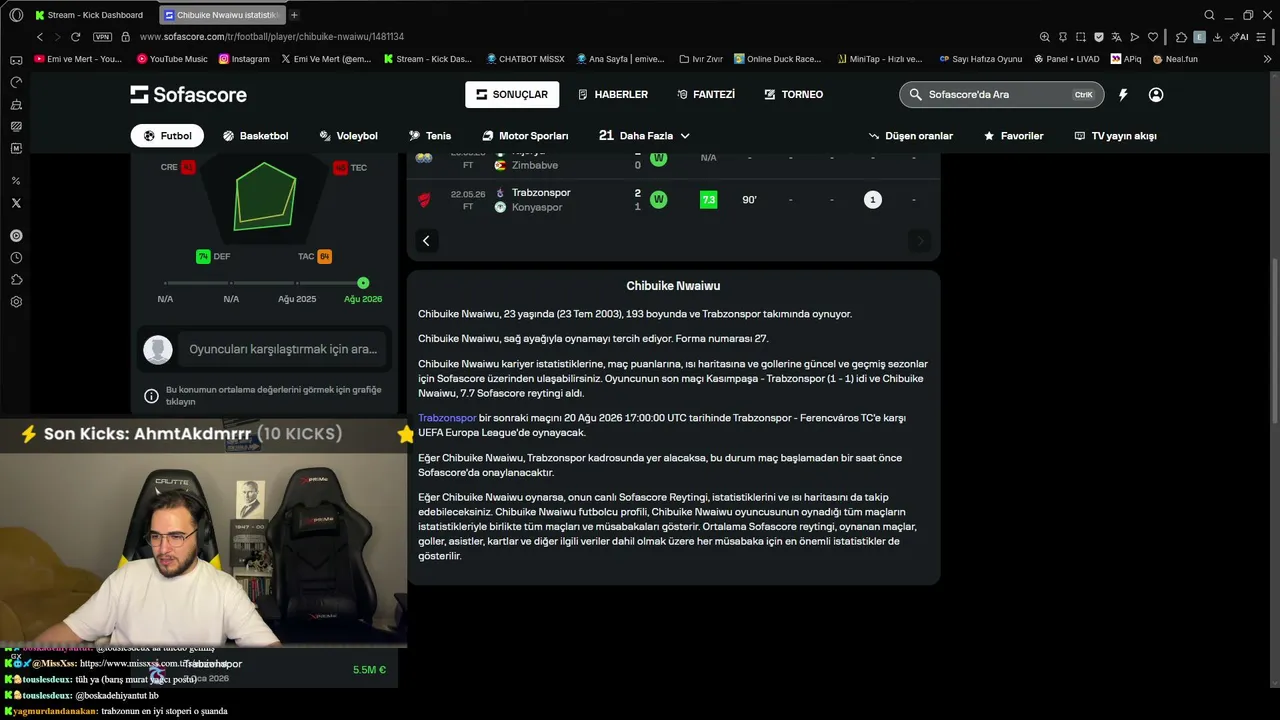Click the Sofascore logo

188,95
